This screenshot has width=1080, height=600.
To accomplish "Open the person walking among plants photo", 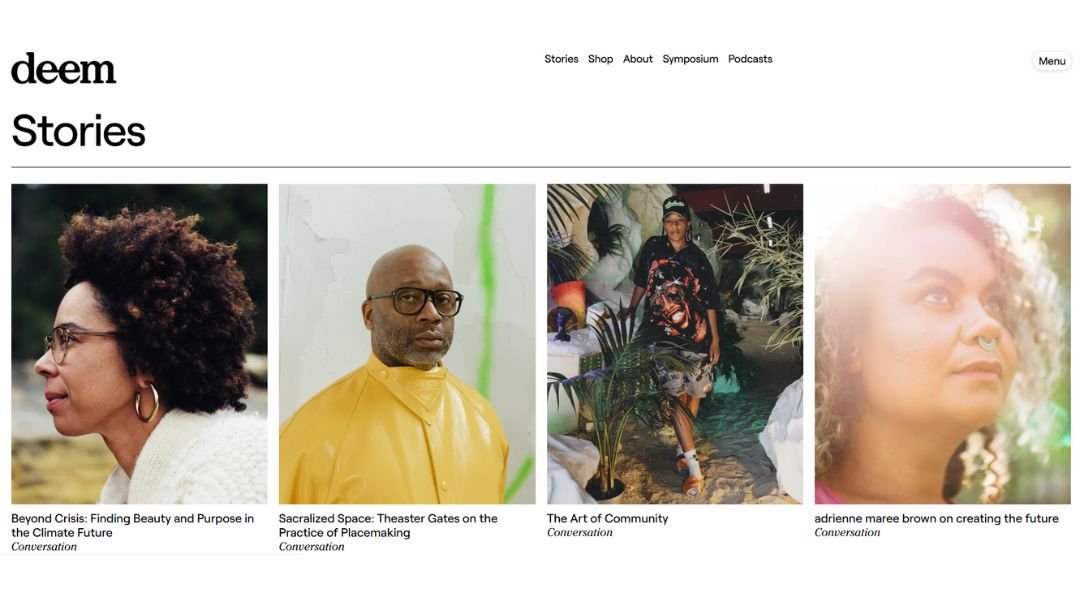I will [x=675, y=344].
